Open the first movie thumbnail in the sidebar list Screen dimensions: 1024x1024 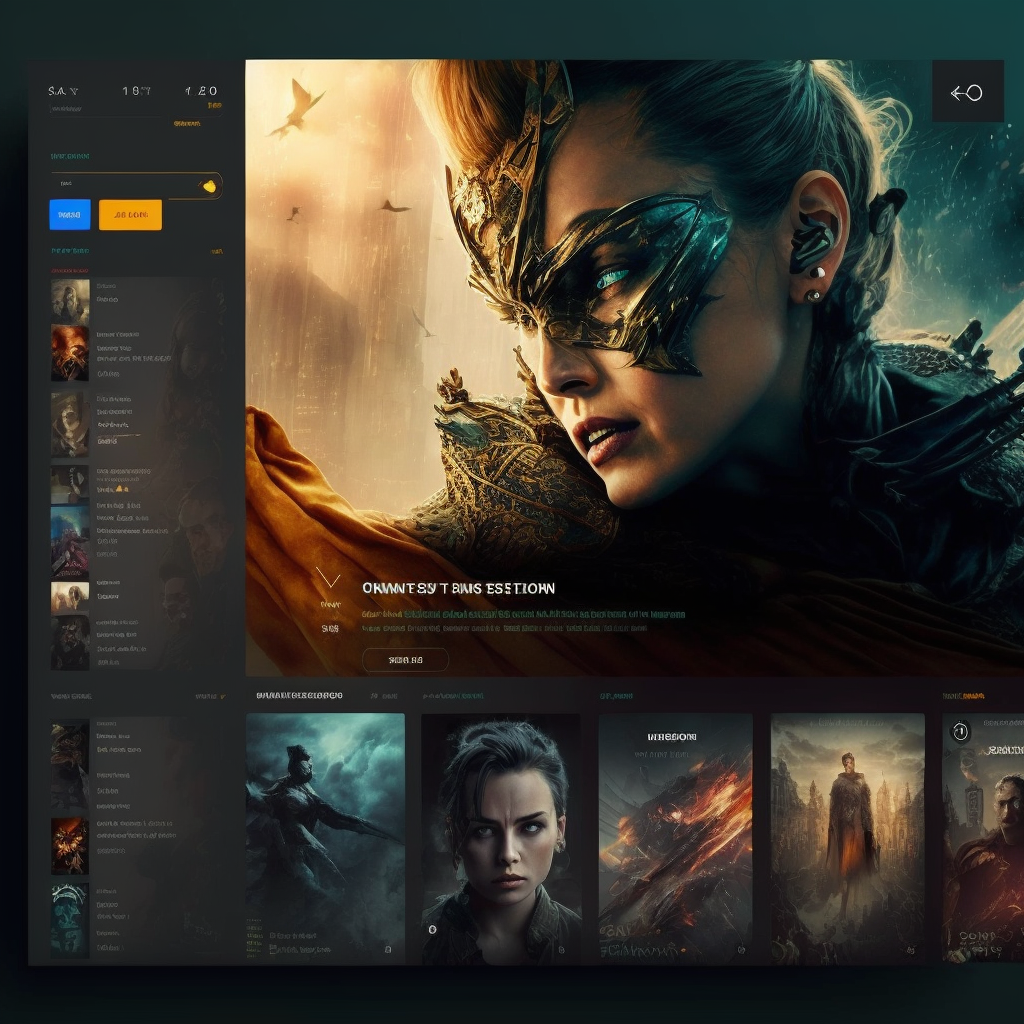click(68, 302)
